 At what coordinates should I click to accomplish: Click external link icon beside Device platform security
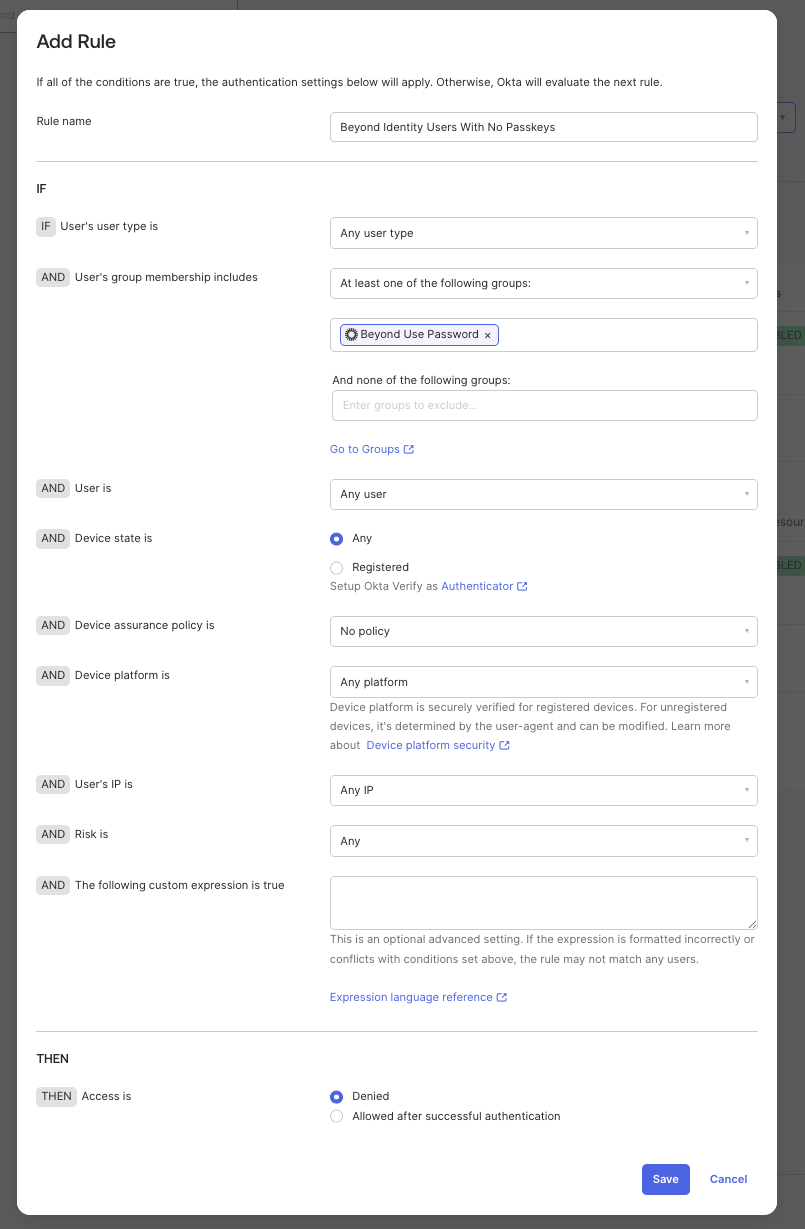coord(505,746)
